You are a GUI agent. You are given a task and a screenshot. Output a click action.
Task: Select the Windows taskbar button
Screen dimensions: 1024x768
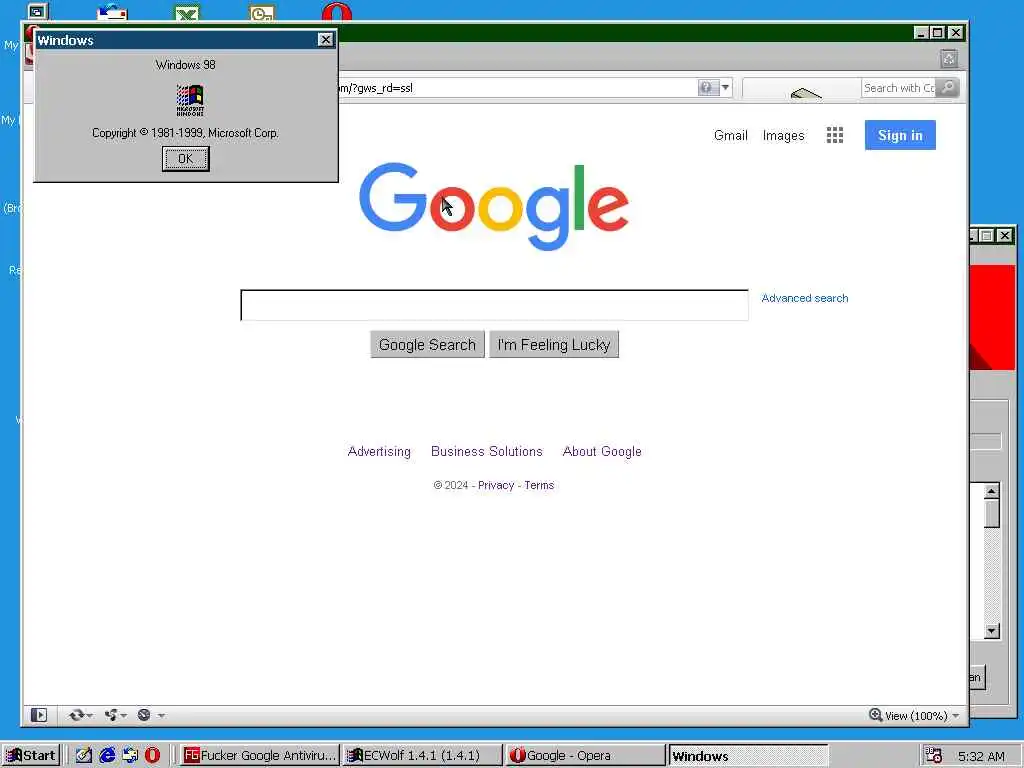tap(748, 756)
